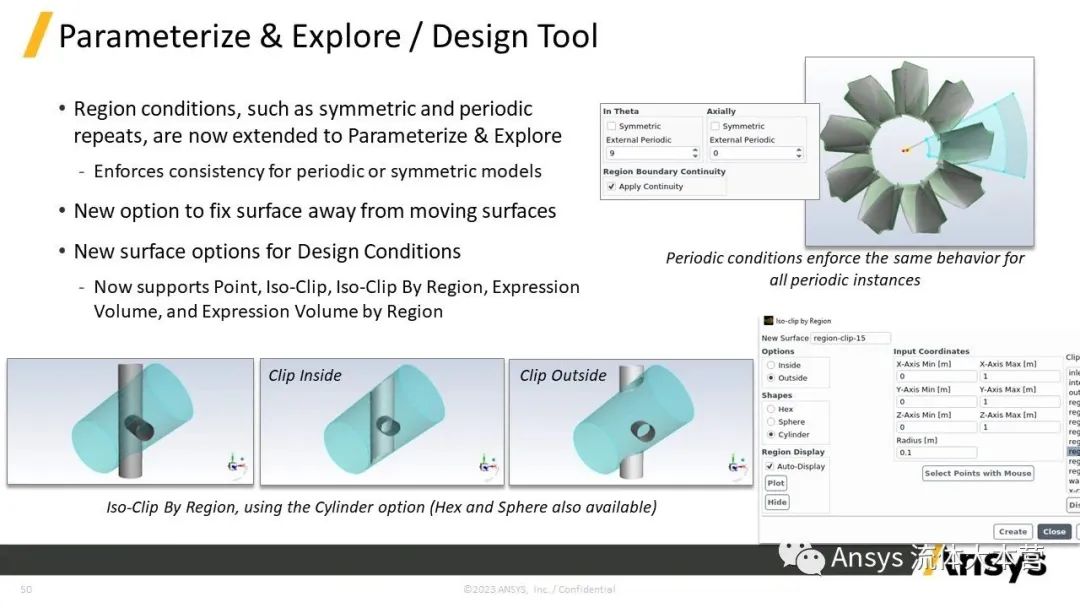This screenshot has width=1080, height=608.
Task: Click the 'Iso-Clip By Region, using the Cylinder option' caption
Action: coord(381,507)
